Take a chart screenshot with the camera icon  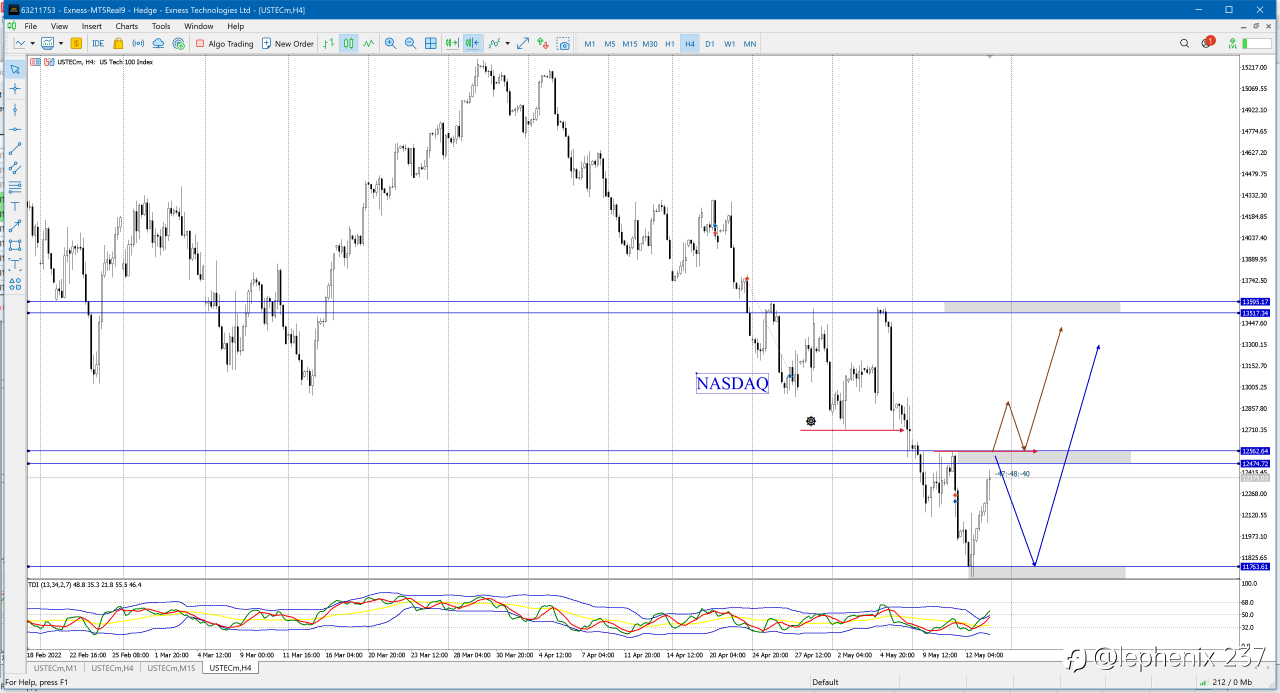click(564, 44)
